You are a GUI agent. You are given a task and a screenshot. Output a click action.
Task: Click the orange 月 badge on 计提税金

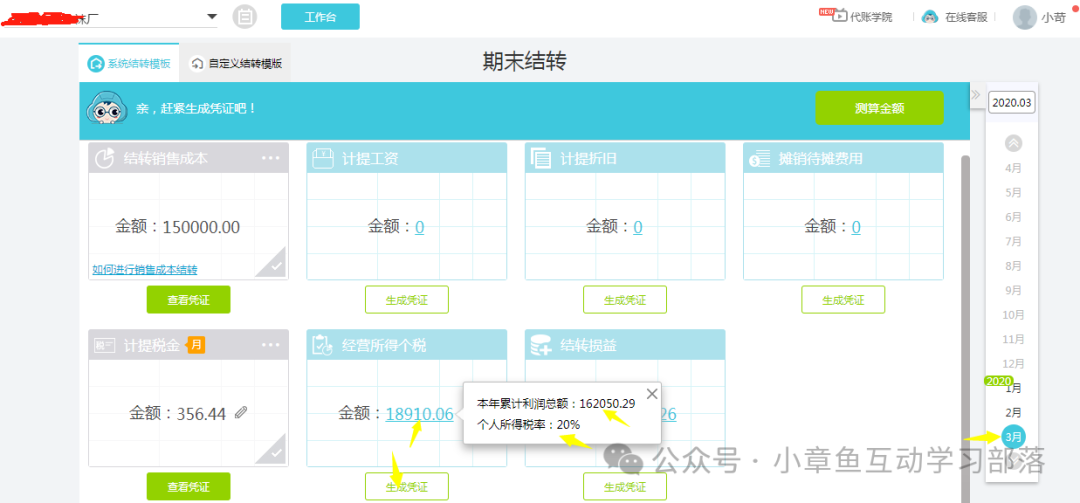coord(196,345)
